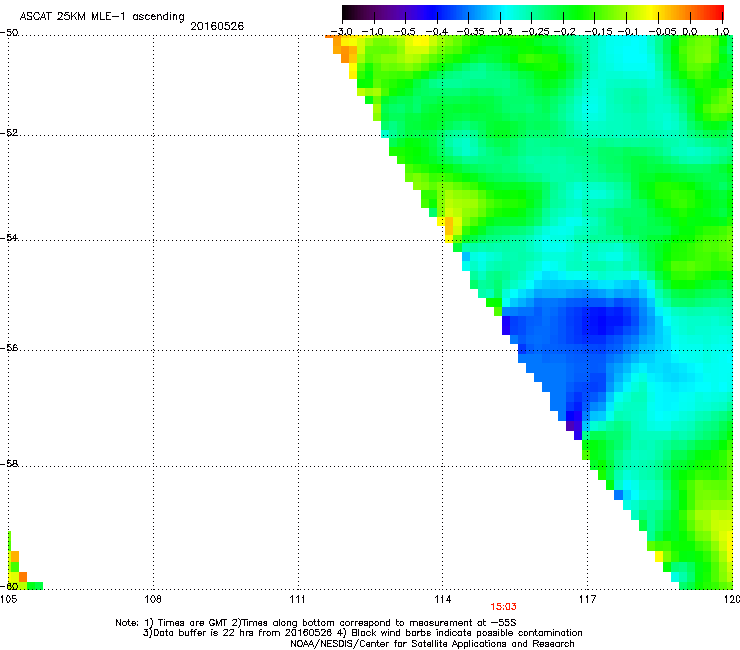Click the color bar label -0.15
Viewport: 740px width, 650px height.
coord(598,31)
